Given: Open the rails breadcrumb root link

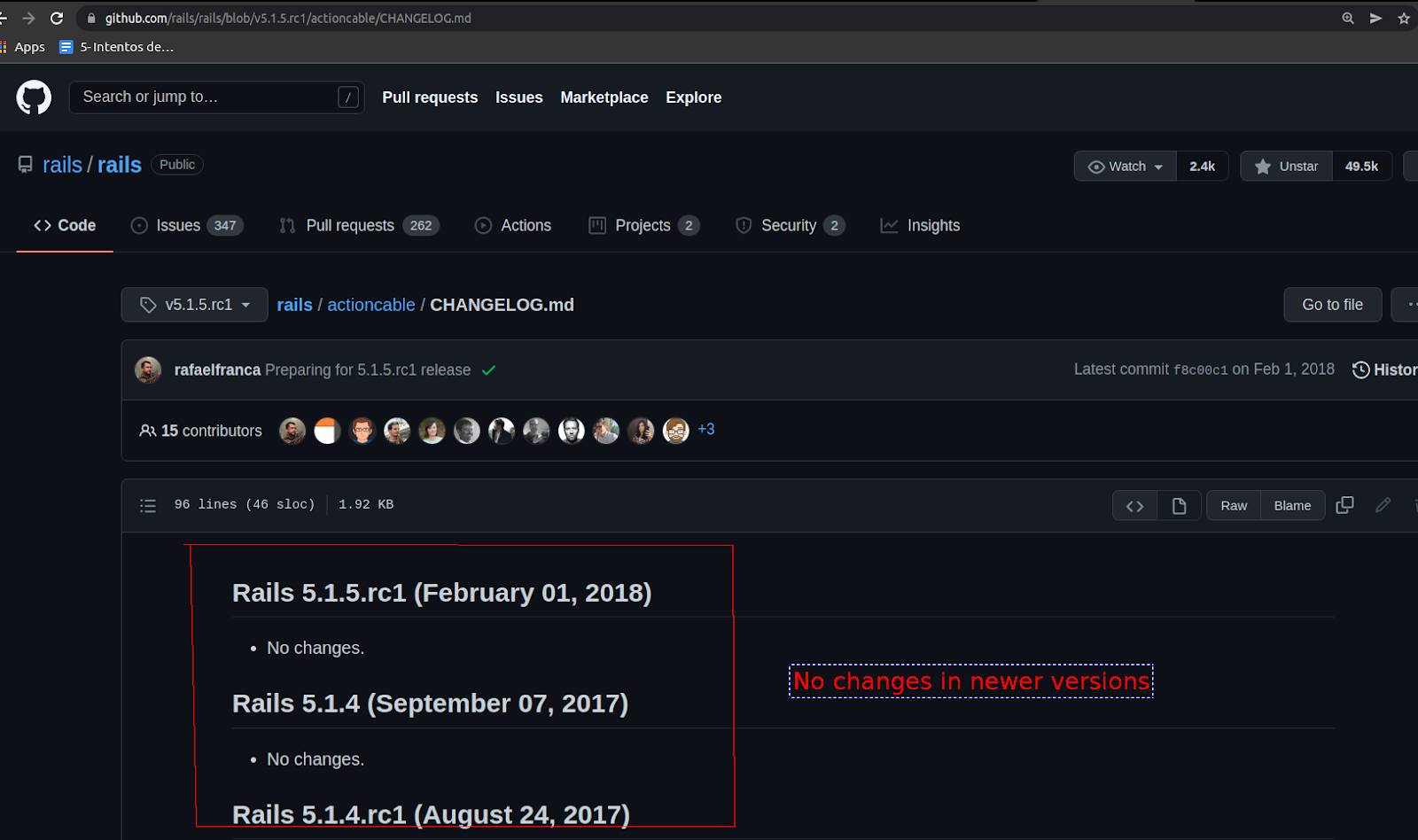Looking at the screenshot, I should (x=294, y=305).
